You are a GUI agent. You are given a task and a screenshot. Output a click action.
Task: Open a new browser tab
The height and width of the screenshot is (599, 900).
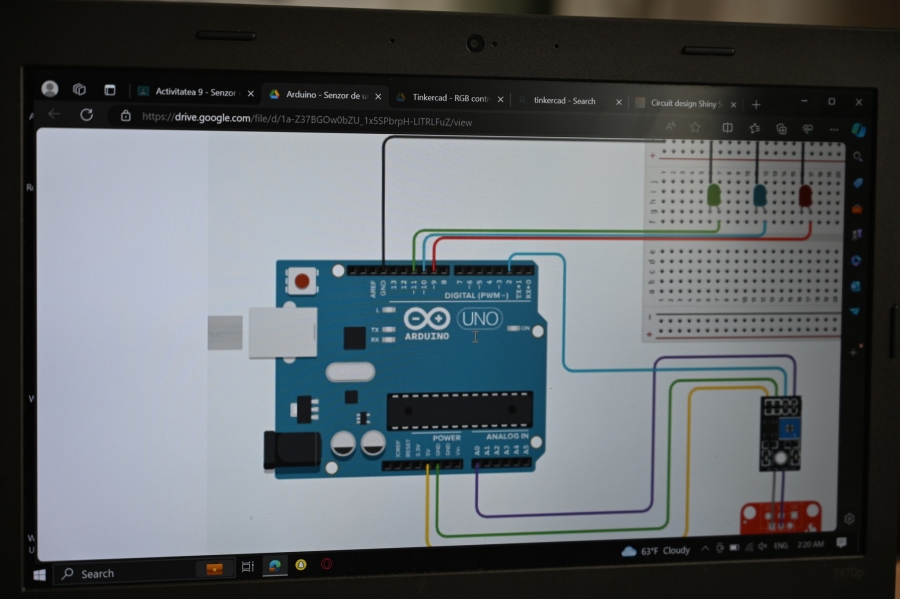point(756,104)
